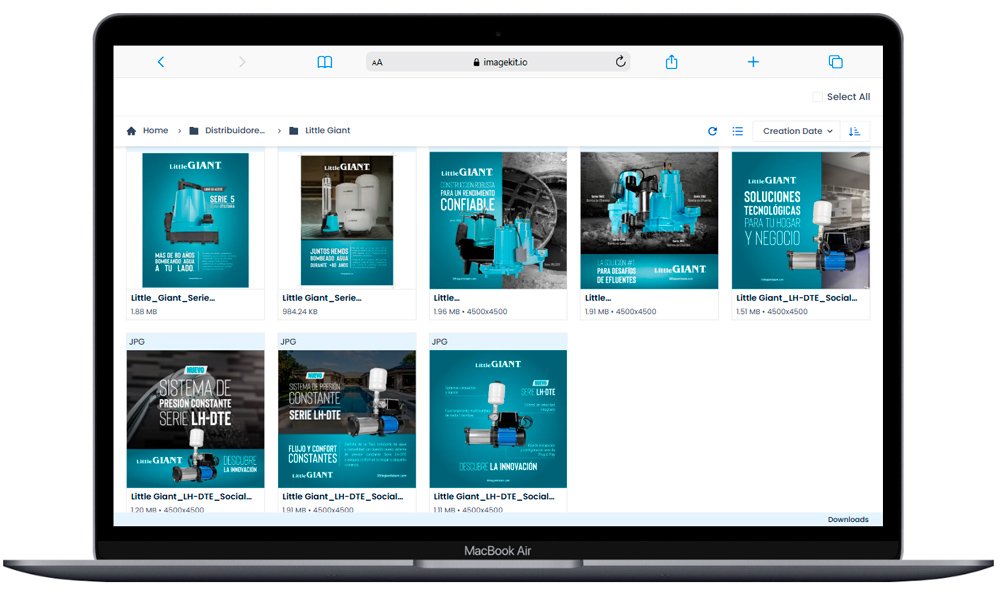Screen dimensions: 1000x598
Task: Click the Downloads bar at bottom
Action: coord(848,520)
